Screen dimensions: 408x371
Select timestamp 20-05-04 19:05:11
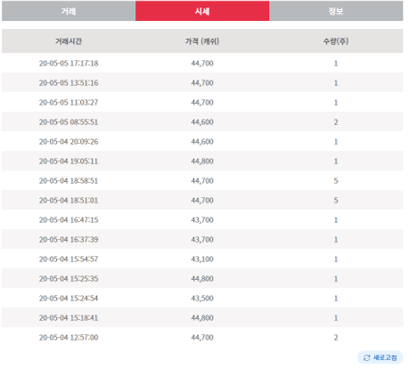[69, 161]
